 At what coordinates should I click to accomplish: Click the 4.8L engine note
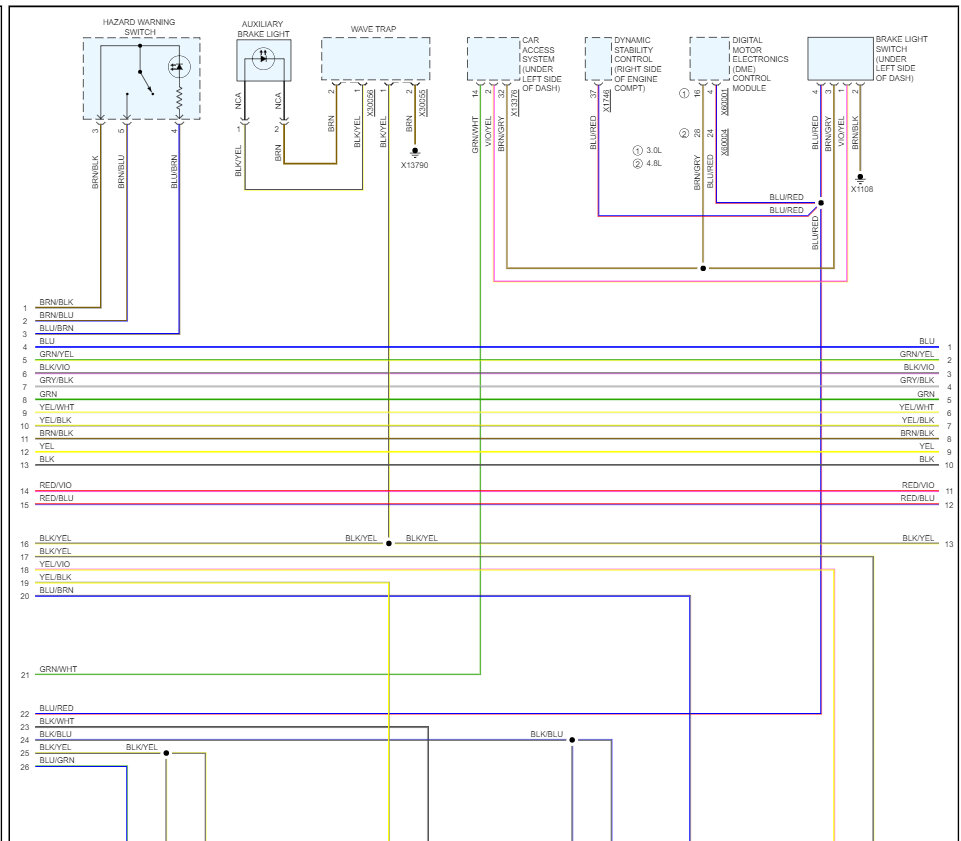pos(654,164)
